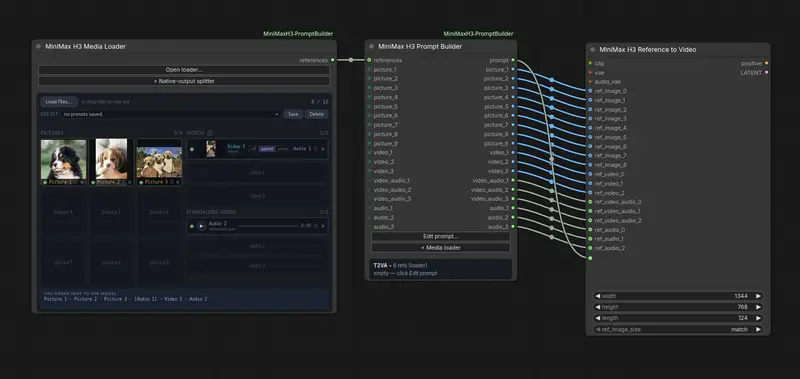Toggle the green enable dot for Audio 2
The height and width of the screenshot is (379, 800).
click(x=192, y=226)
